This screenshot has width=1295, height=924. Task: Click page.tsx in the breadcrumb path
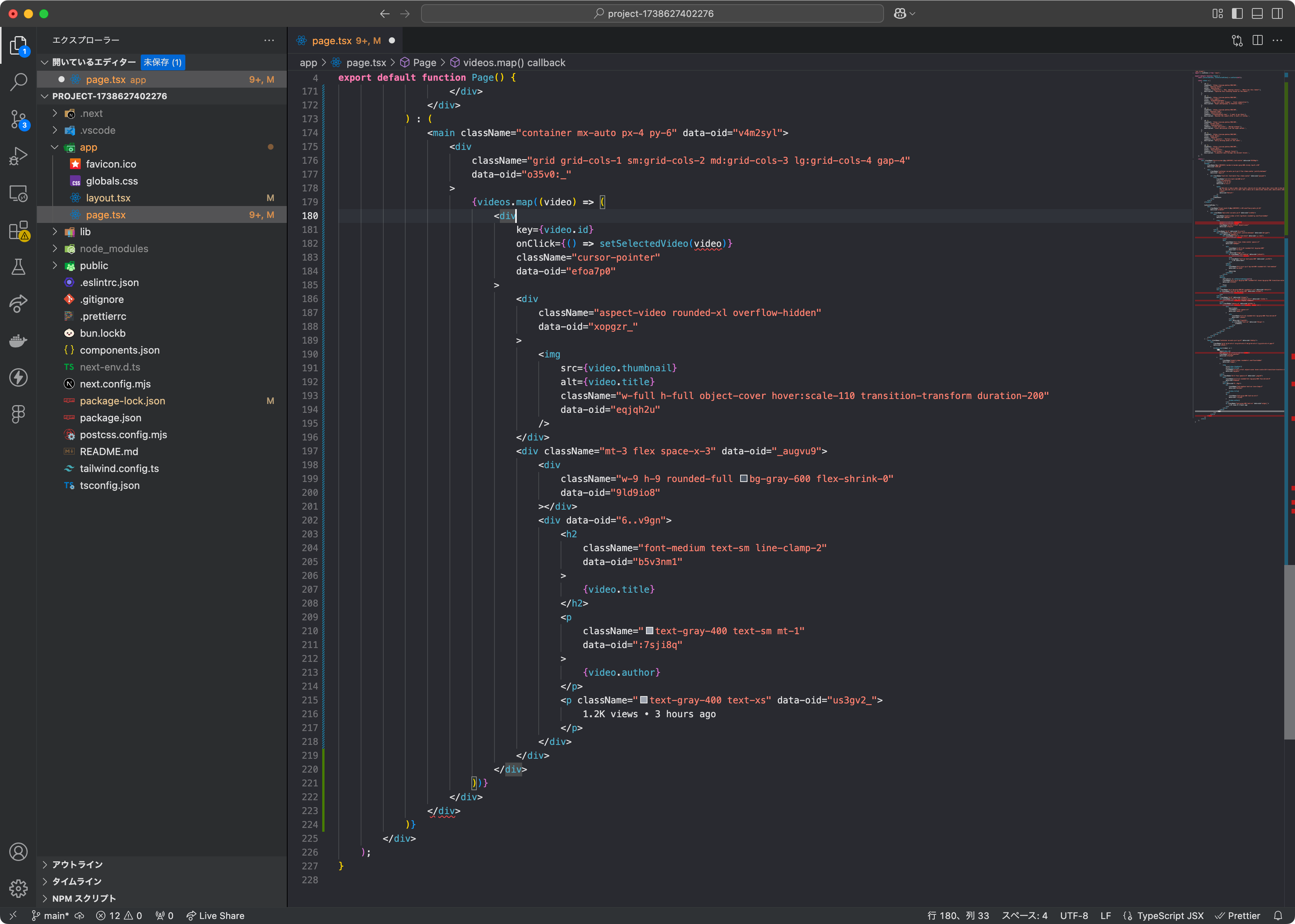[366, 63]
